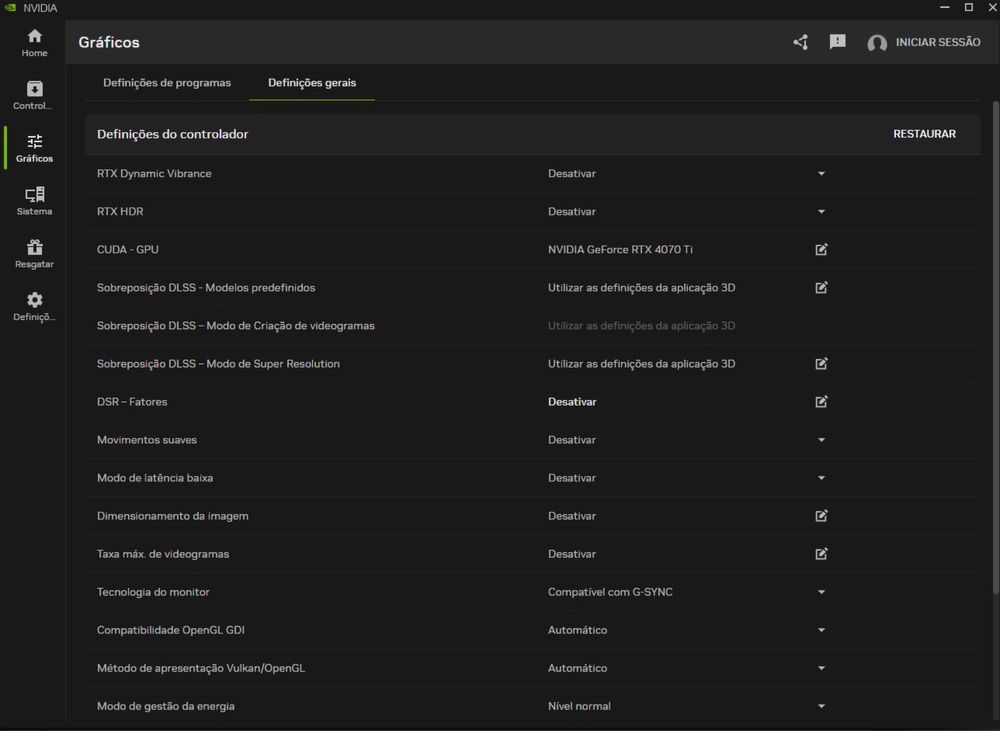
Task: Open Definições gear in sidebar
Action: coord(34,307)
